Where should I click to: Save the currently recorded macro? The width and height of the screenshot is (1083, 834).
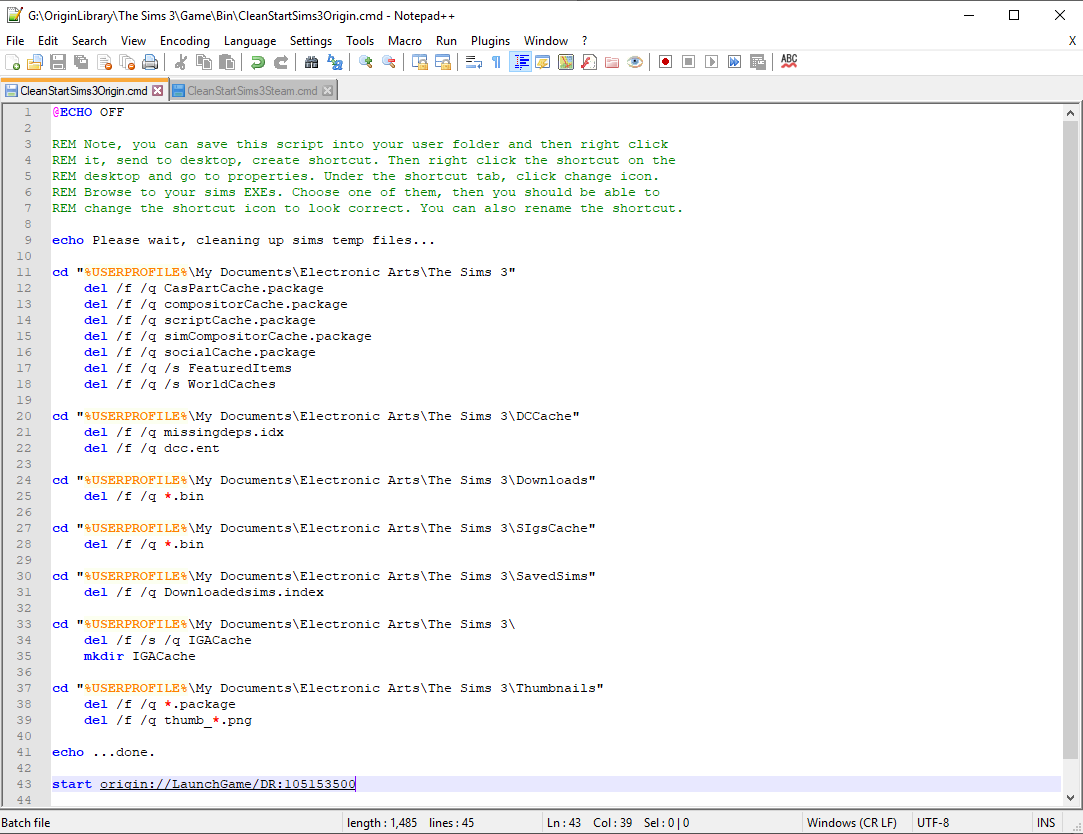tap(758, 62)
